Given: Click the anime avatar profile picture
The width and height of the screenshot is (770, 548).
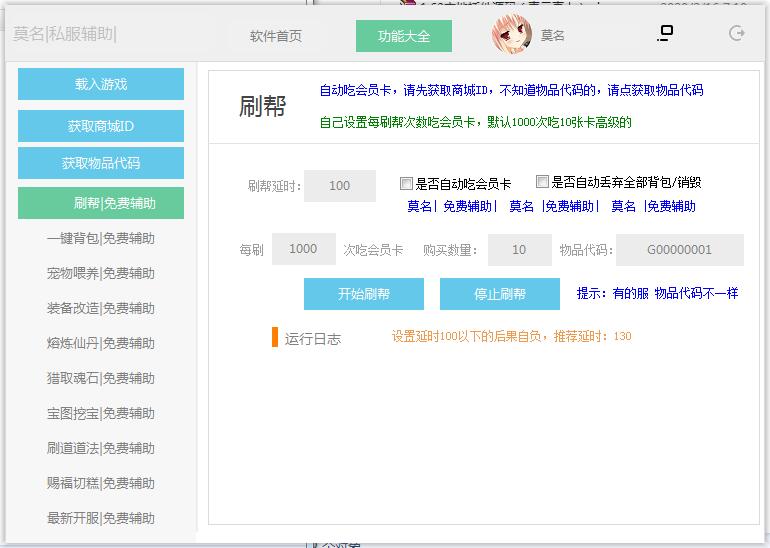Looking at the screenshot, I should pos(512,35).
